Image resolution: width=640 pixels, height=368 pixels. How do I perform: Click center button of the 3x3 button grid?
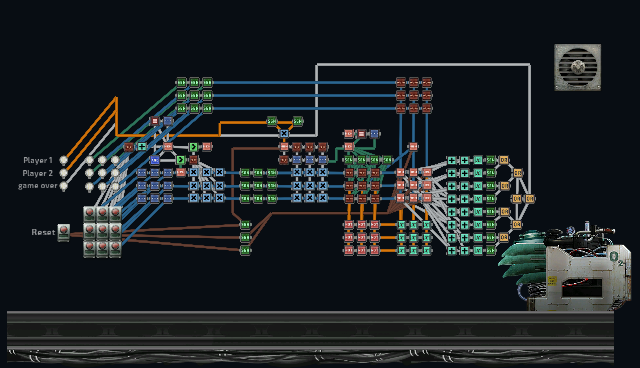tap(102, 231)
